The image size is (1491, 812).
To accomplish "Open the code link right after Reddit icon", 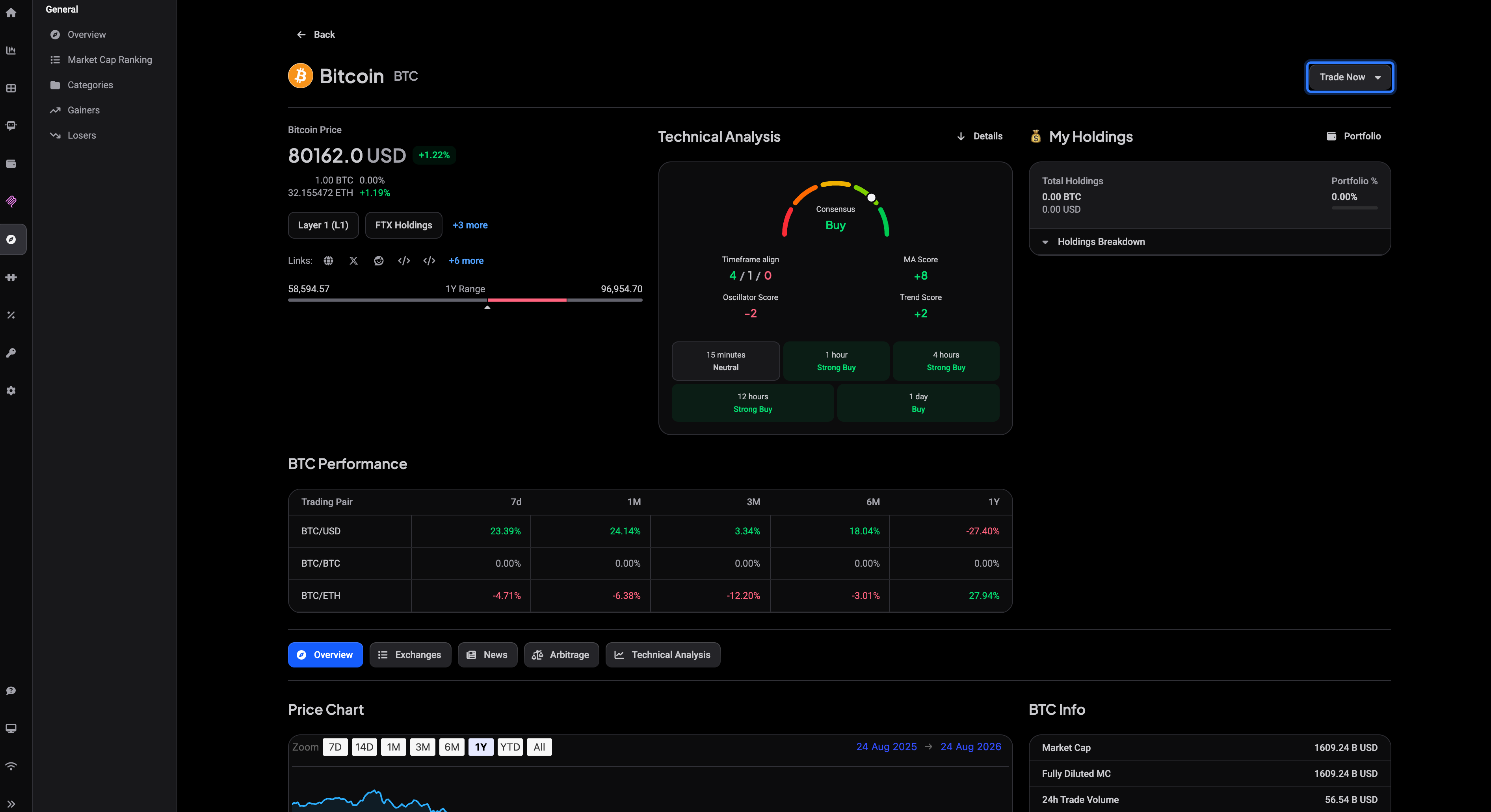I will point(404,261).
